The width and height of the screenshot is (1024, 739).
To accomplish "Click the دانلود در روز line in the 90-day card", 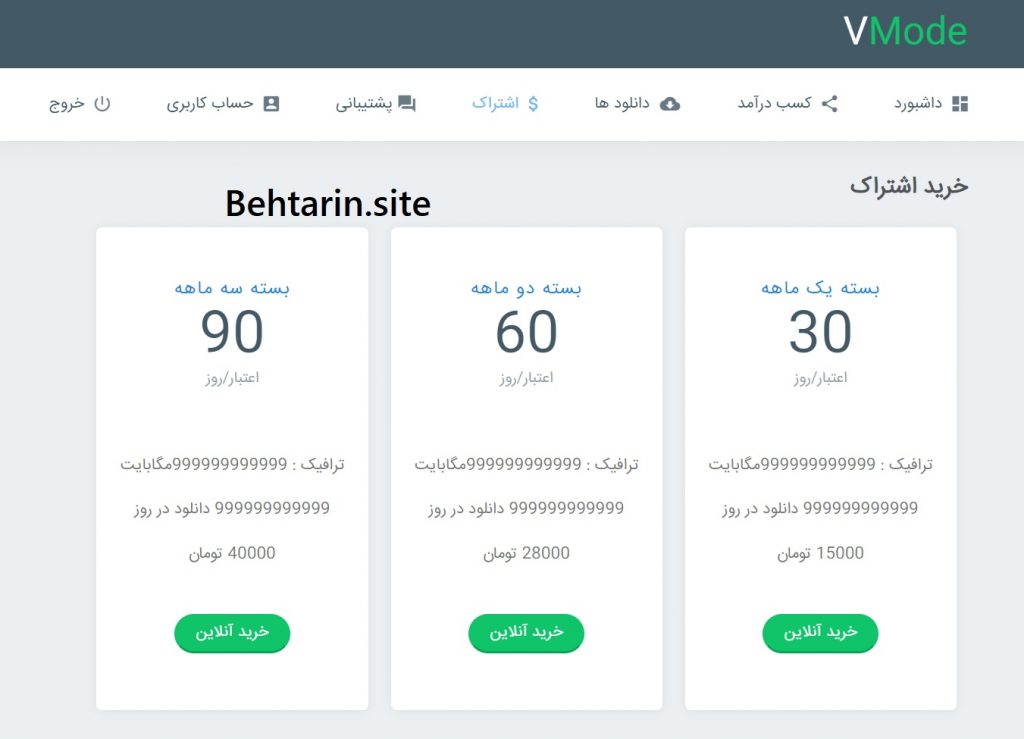I will click(x=232, y=508).
